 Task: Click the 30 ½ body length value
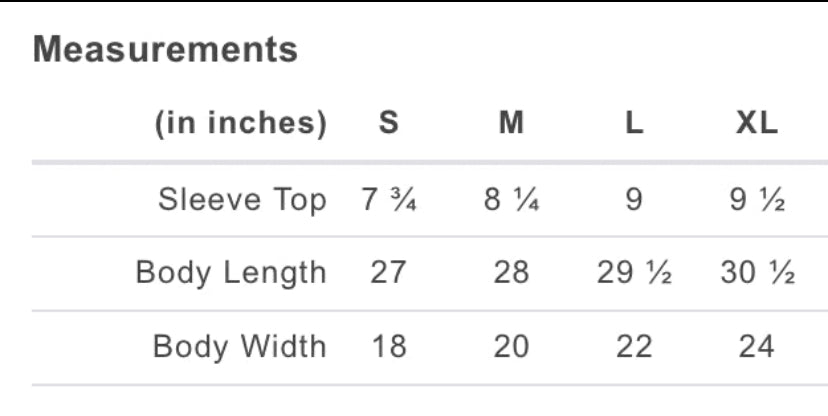click(757, 272)
